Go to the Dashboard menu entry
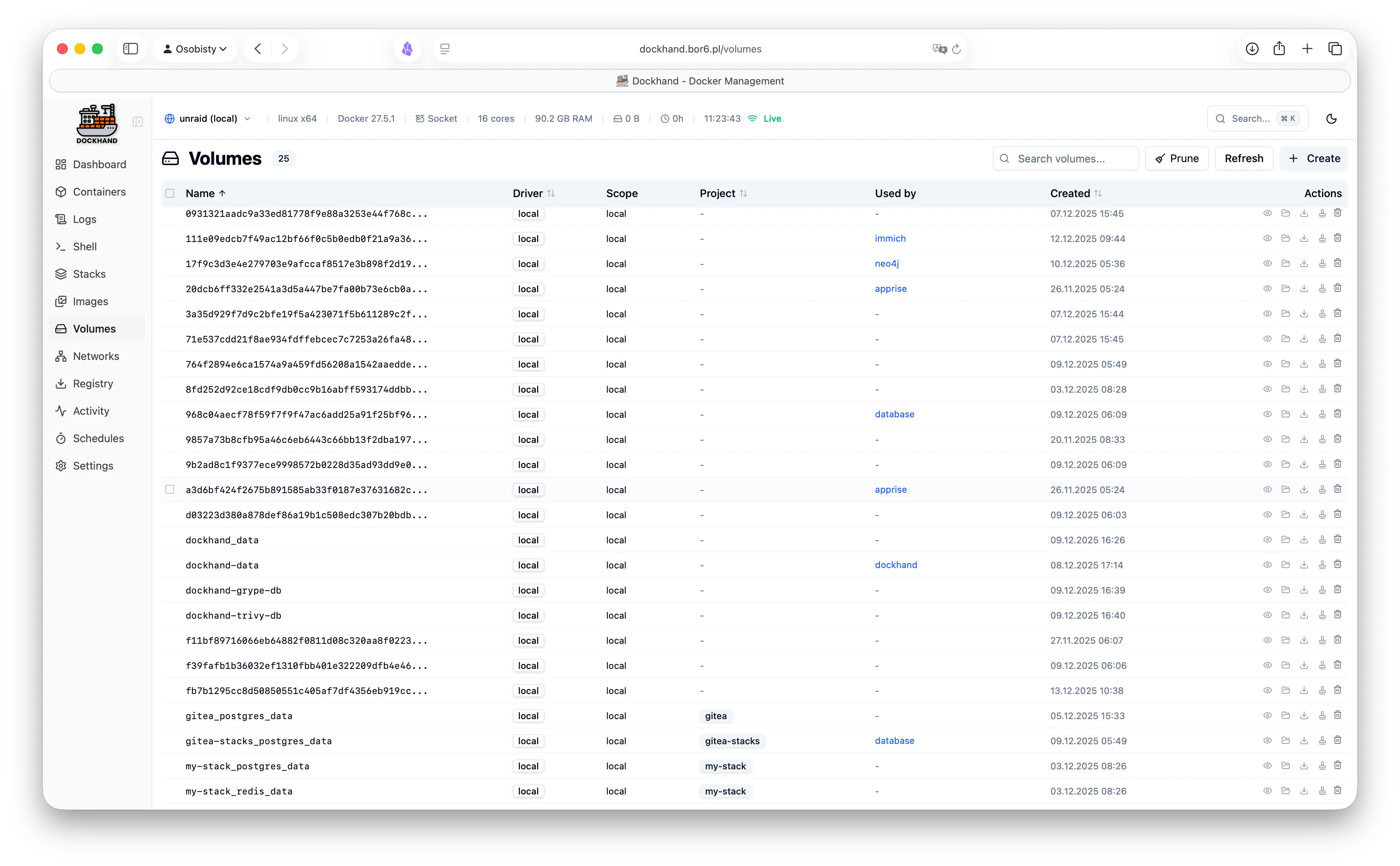This screenshot has width=1400, height=866. (99, 164)
